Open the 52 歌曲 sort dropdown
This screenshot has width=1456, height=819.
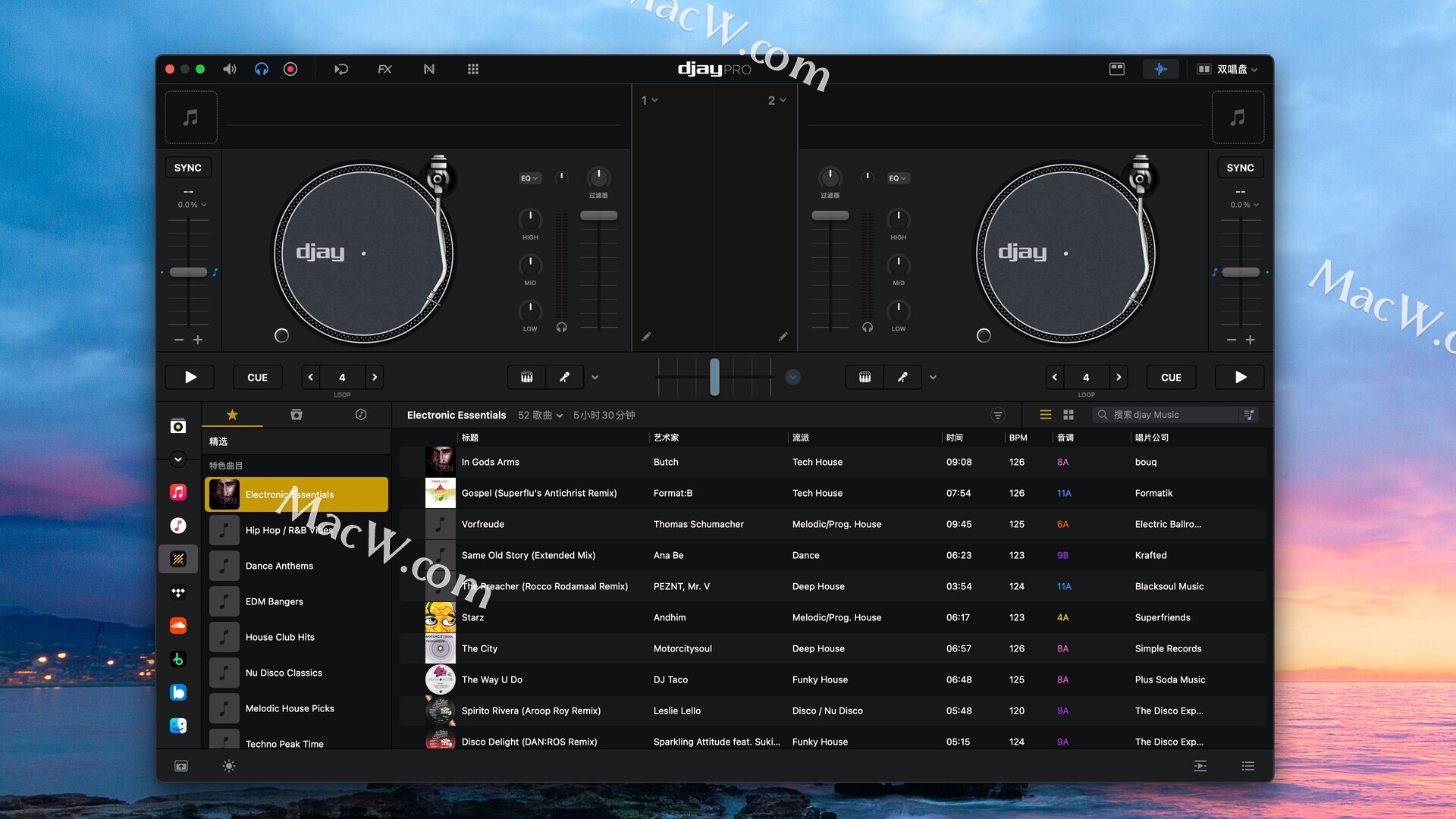(x=540, y=415)
